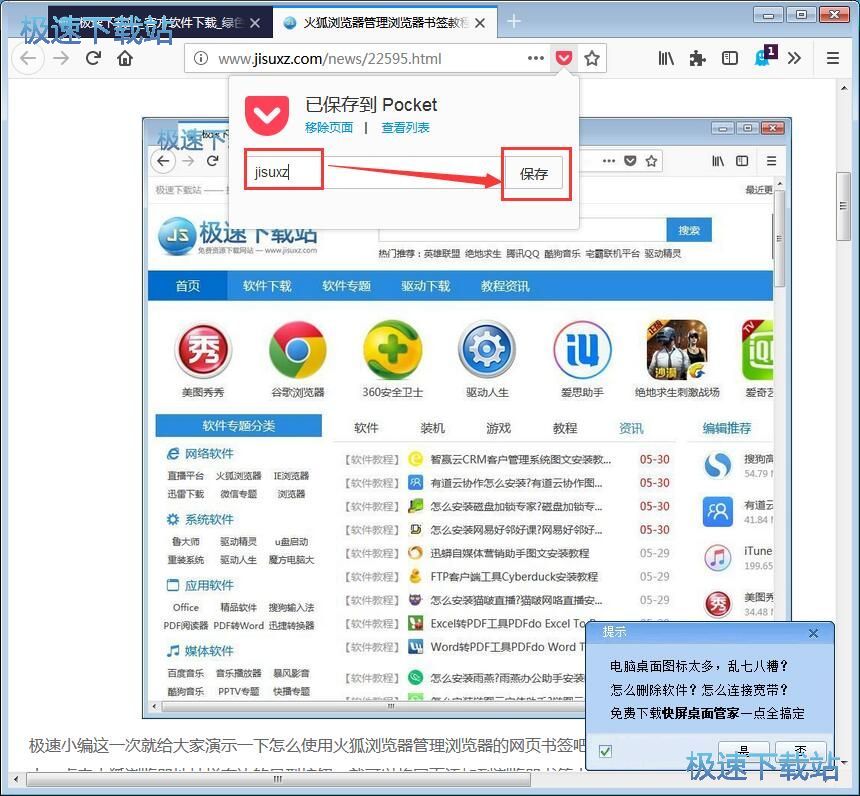Switch to the 火狐浏览器管理浏览器书签 tab
Viewport: 860px width, 796px height.
click(386, 22)
